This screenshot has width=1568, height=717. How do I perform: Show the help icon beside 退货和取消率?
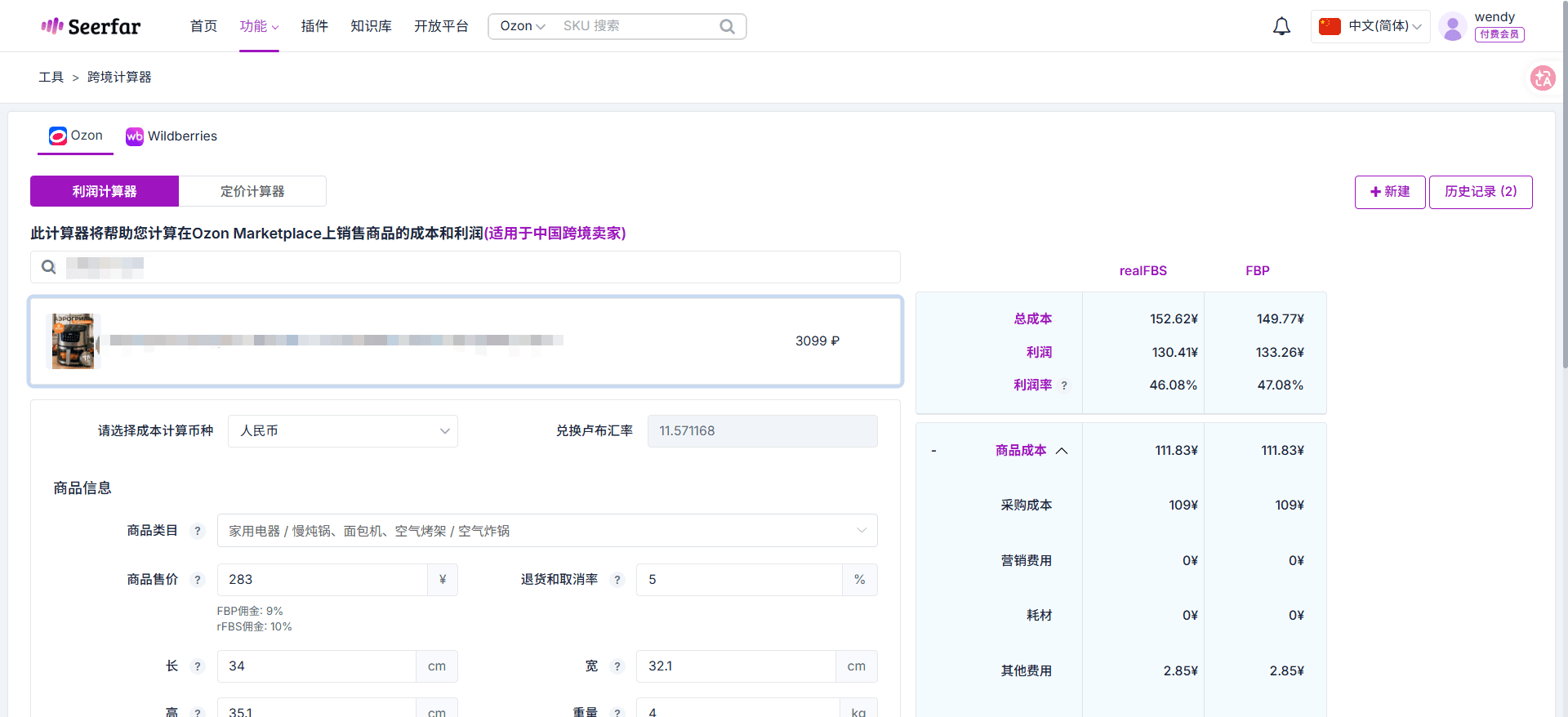[x=617, y=580]
